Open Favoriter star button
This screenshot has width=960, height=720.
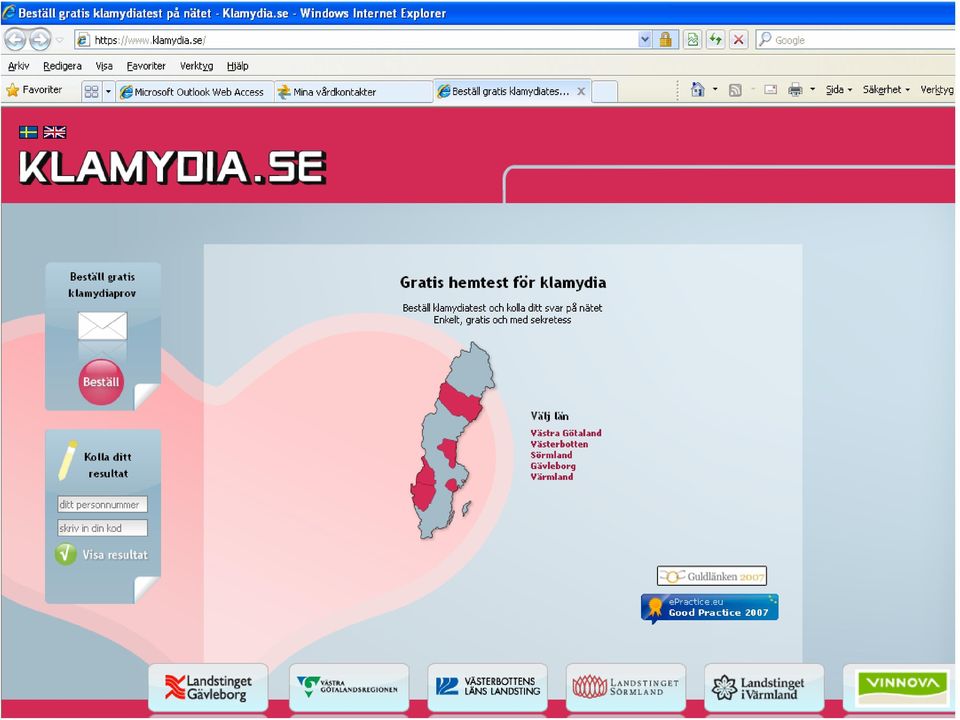pos(34,90)
